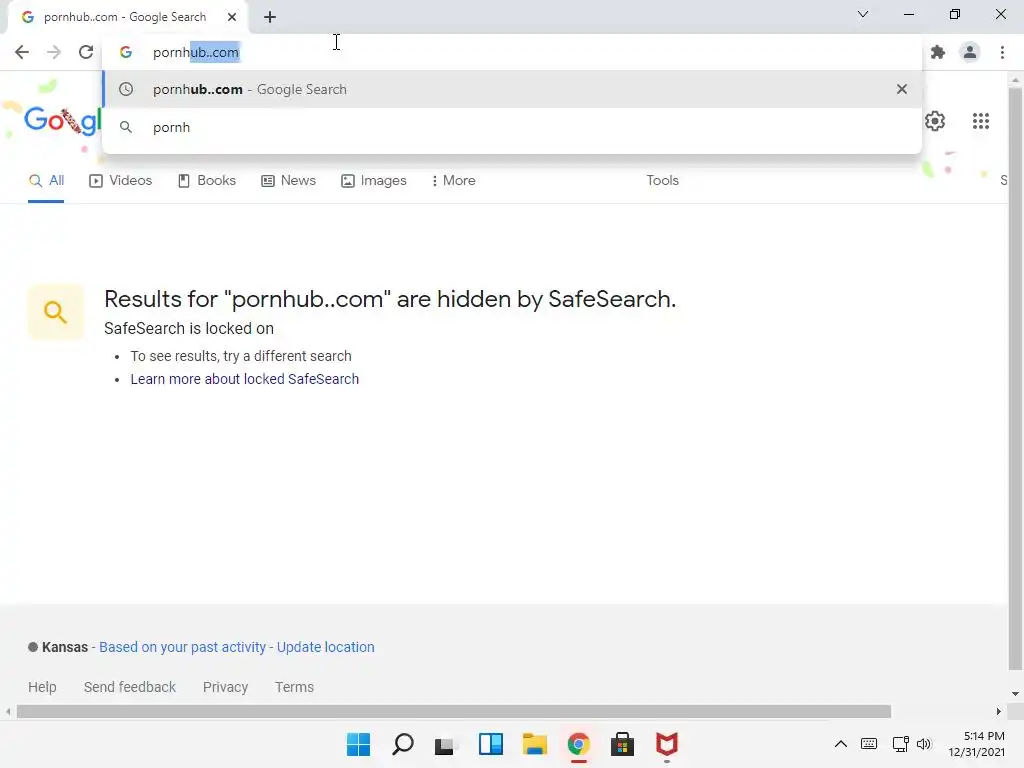1024x768 pixels.
Task: Open the Google apps grid
Action: tap(980, 121)
